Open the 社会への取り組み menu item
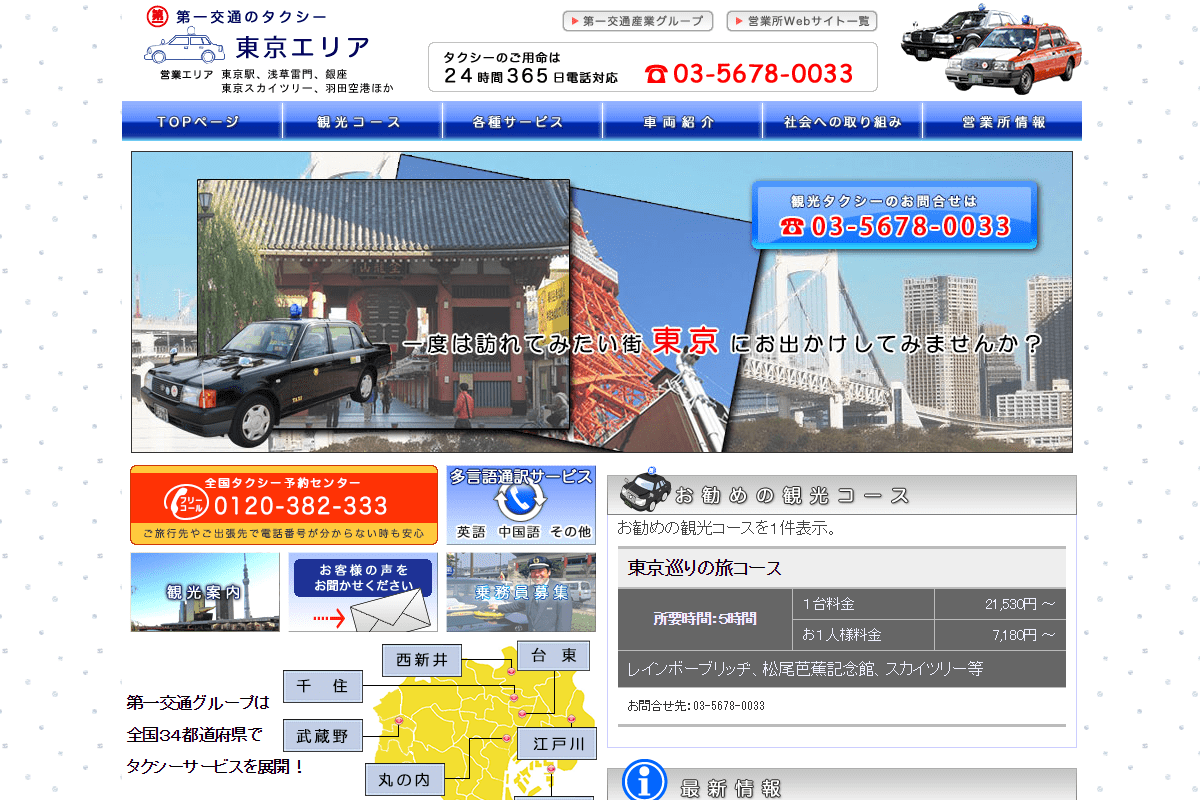This screenshot has height=800, width=1200. (x=842, y=121)
